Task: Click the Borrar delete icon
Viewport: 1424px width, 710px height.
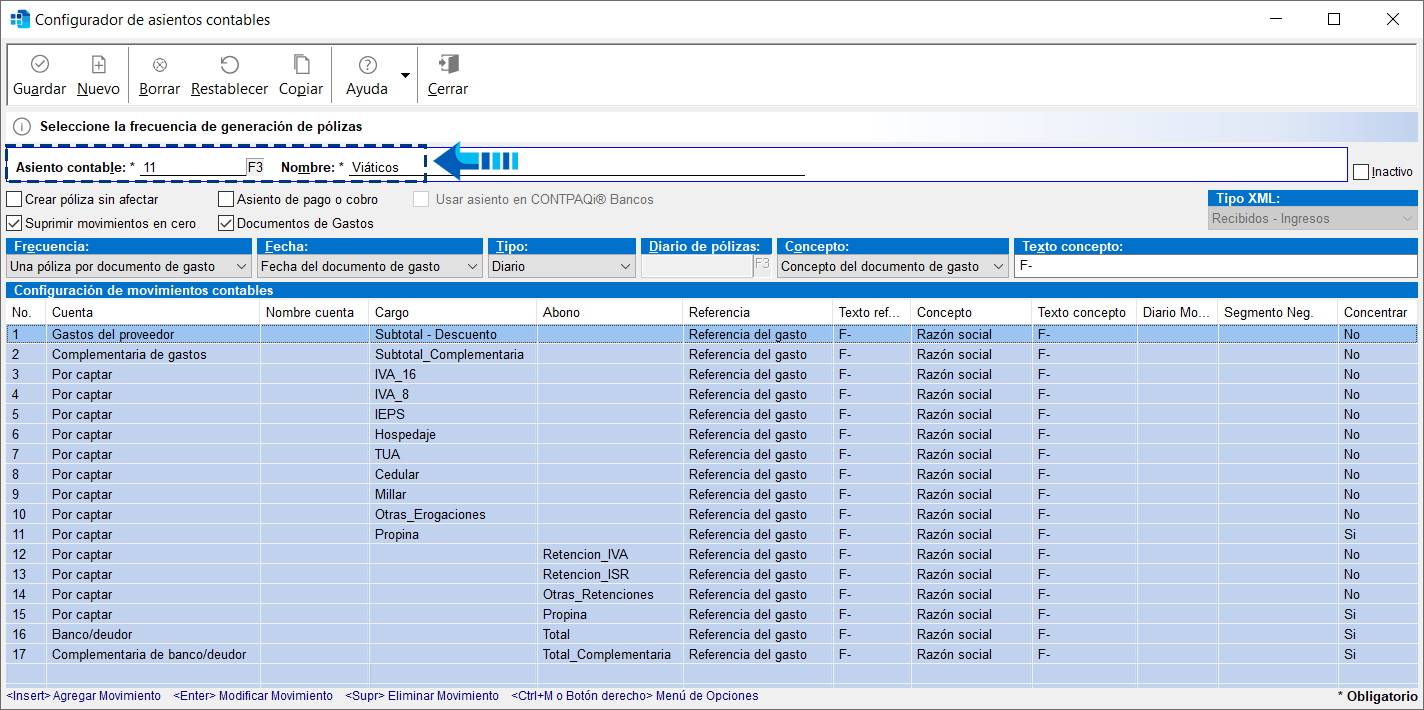Action: [159, 65]
